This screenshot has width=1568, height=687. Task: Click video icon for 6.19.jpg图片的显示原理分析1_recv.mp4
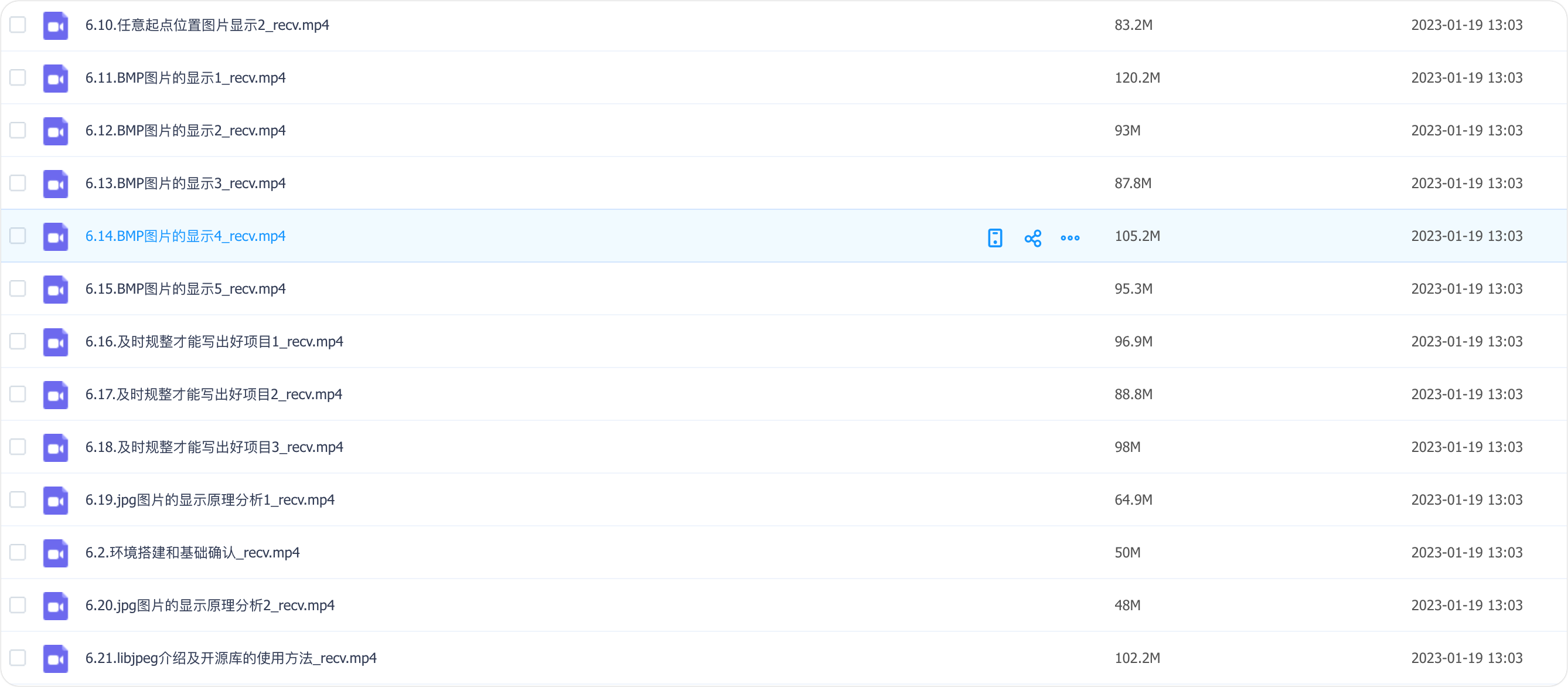(x=56, y=500)
